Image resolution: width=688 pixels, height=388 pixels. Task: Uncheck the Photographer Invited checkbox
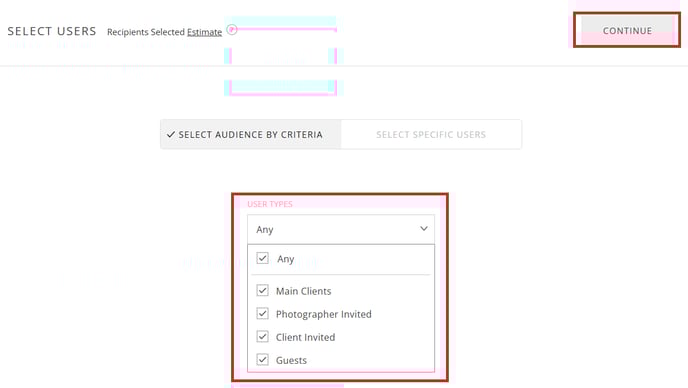click(x=262, y=313)
